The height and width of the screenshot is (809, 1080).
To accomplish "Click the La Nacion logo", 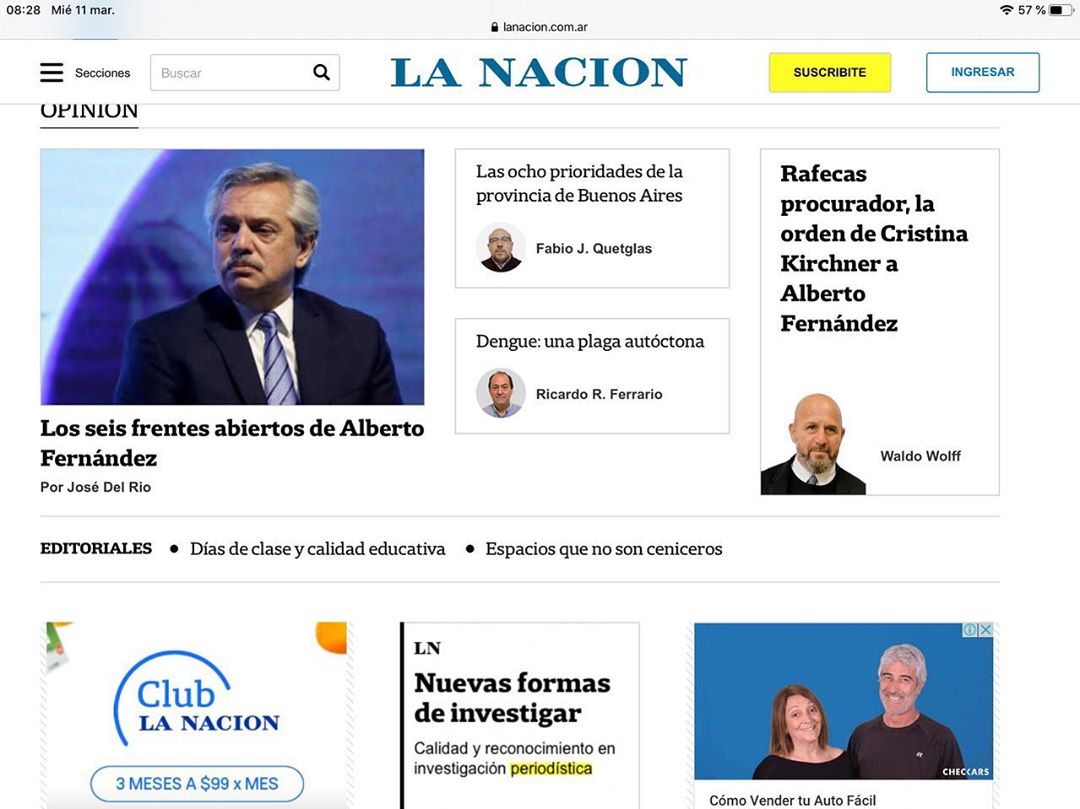I will 539,72.
